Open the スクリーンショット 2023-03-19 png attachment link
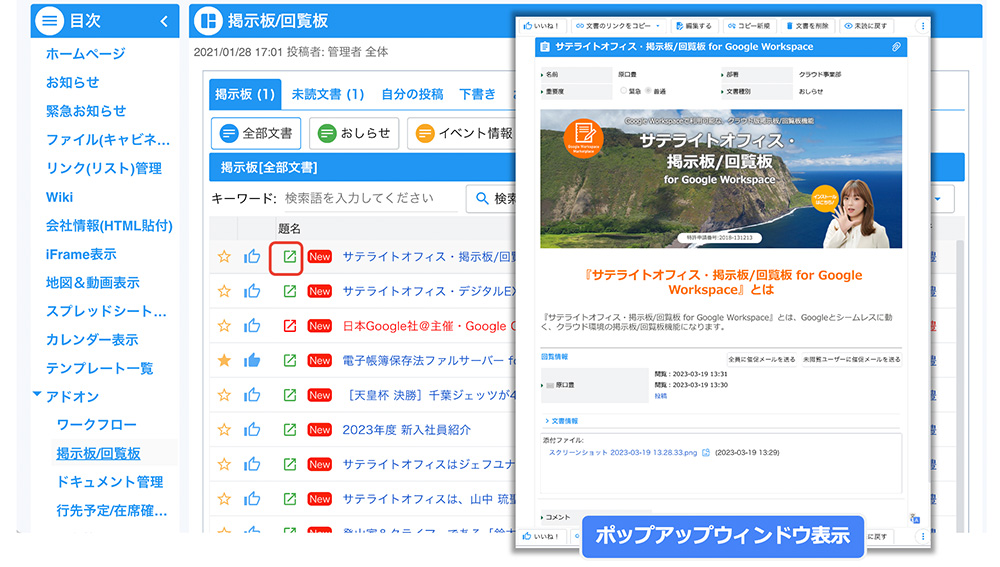The height and width of the screenshot is (567, 1000). [622, 453]
